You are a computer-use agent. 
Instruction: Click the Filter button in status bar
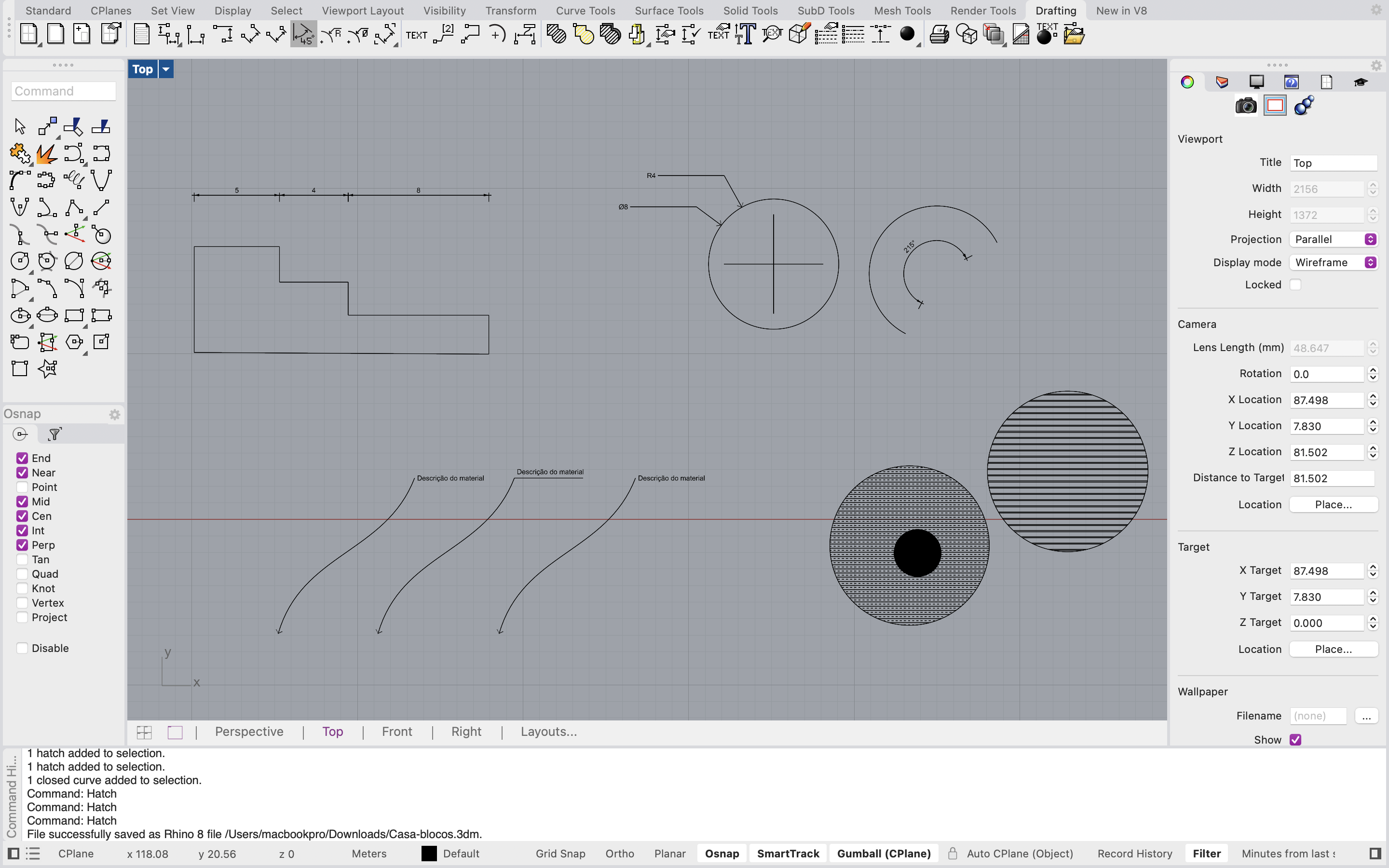[1207, 854]
